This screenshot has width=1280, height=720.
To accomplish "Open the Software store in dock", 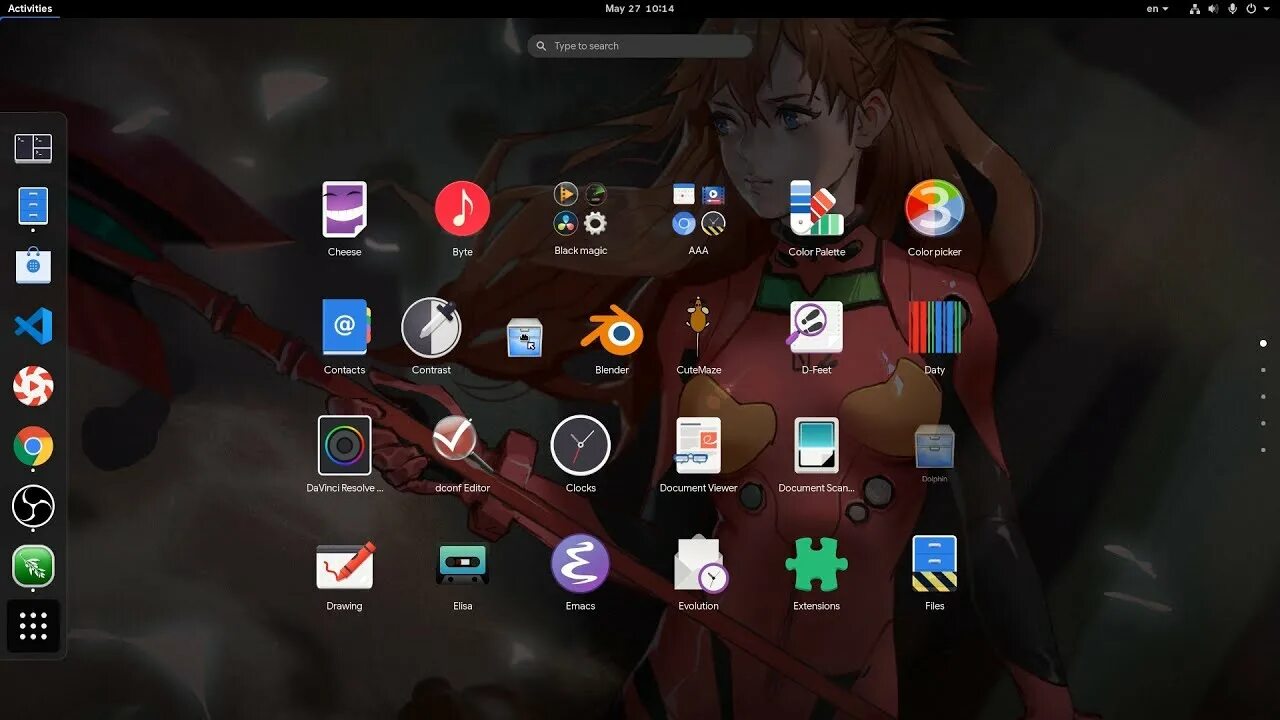I will tap(33, 266).
